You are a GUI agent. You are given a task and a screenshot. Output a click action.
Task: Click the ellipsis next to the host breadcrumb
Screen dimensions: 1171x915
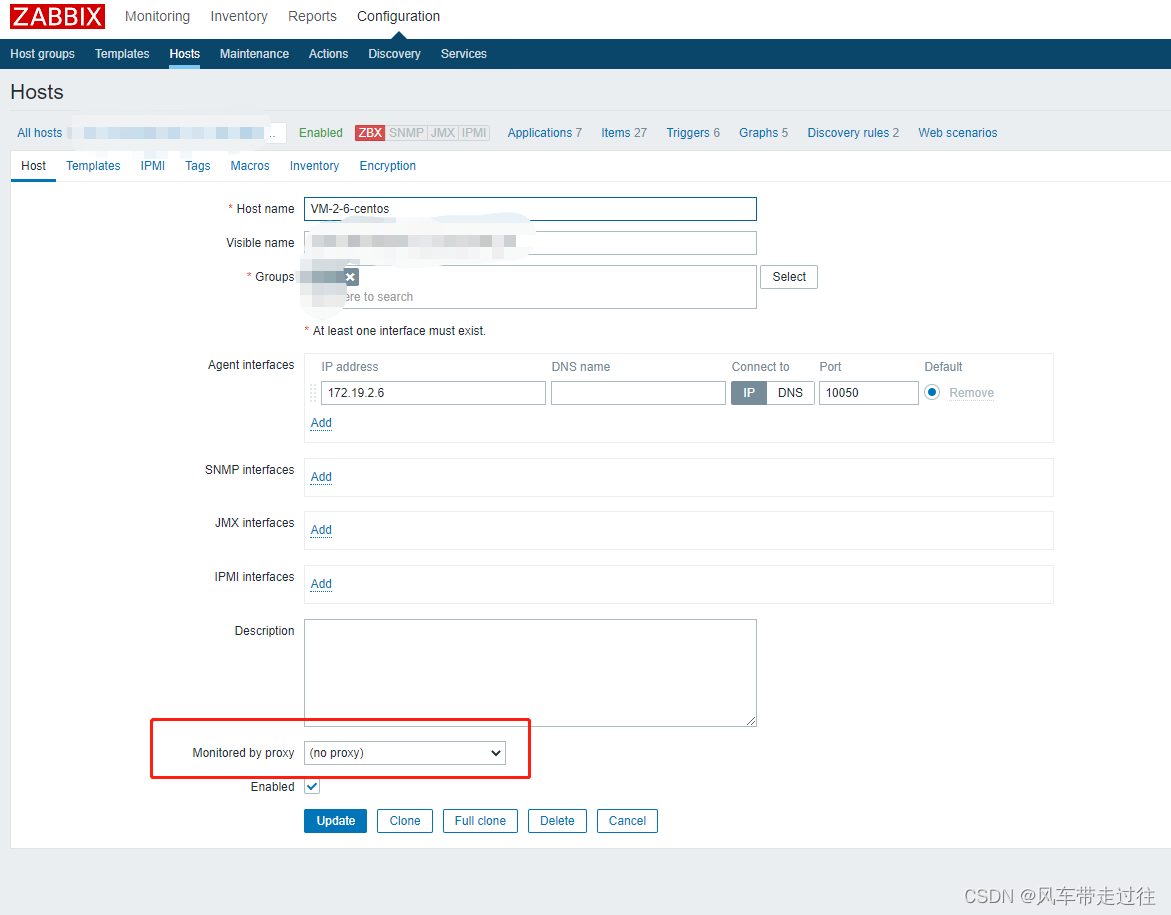point(274,132)
